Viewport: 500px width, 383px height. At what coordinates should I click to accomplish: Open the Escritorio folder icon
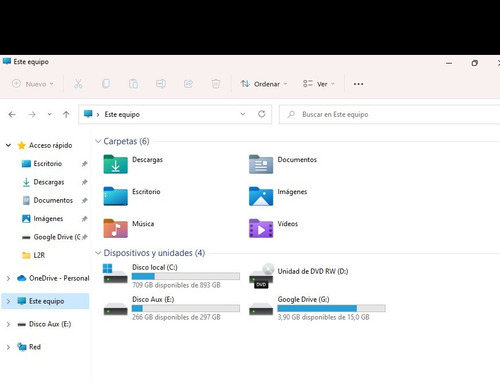(x=115, y=196)
